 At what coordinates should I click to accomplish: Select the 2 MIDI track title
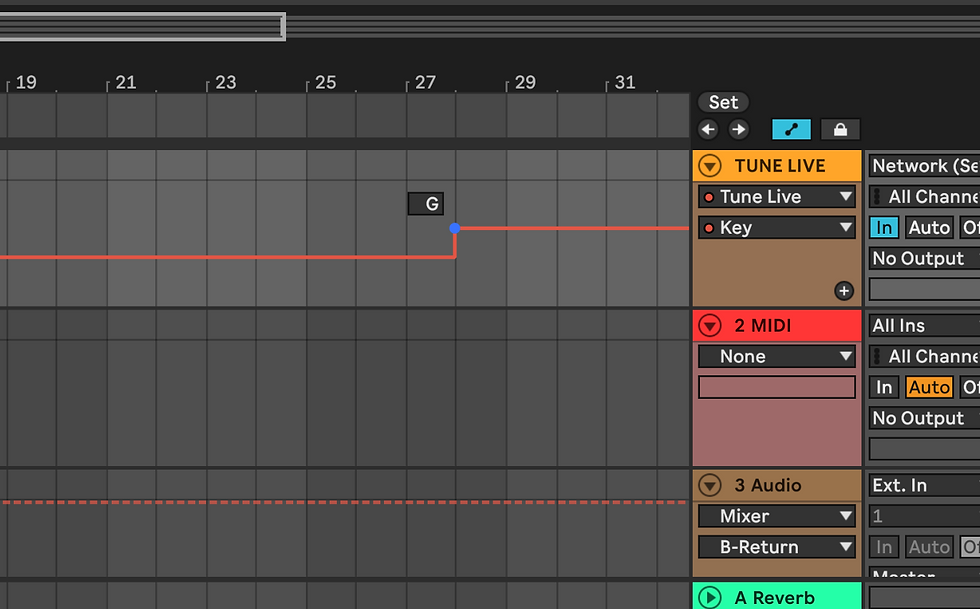click(x=762, y=326)
